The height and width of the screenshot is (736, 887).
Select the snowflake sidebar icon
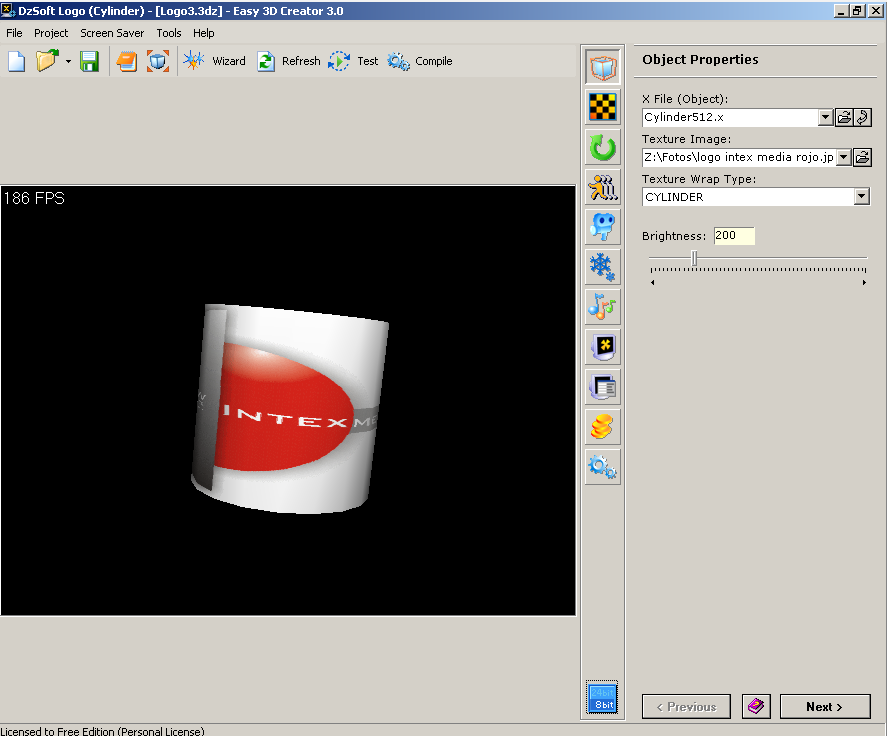click(x=603, y=267)
